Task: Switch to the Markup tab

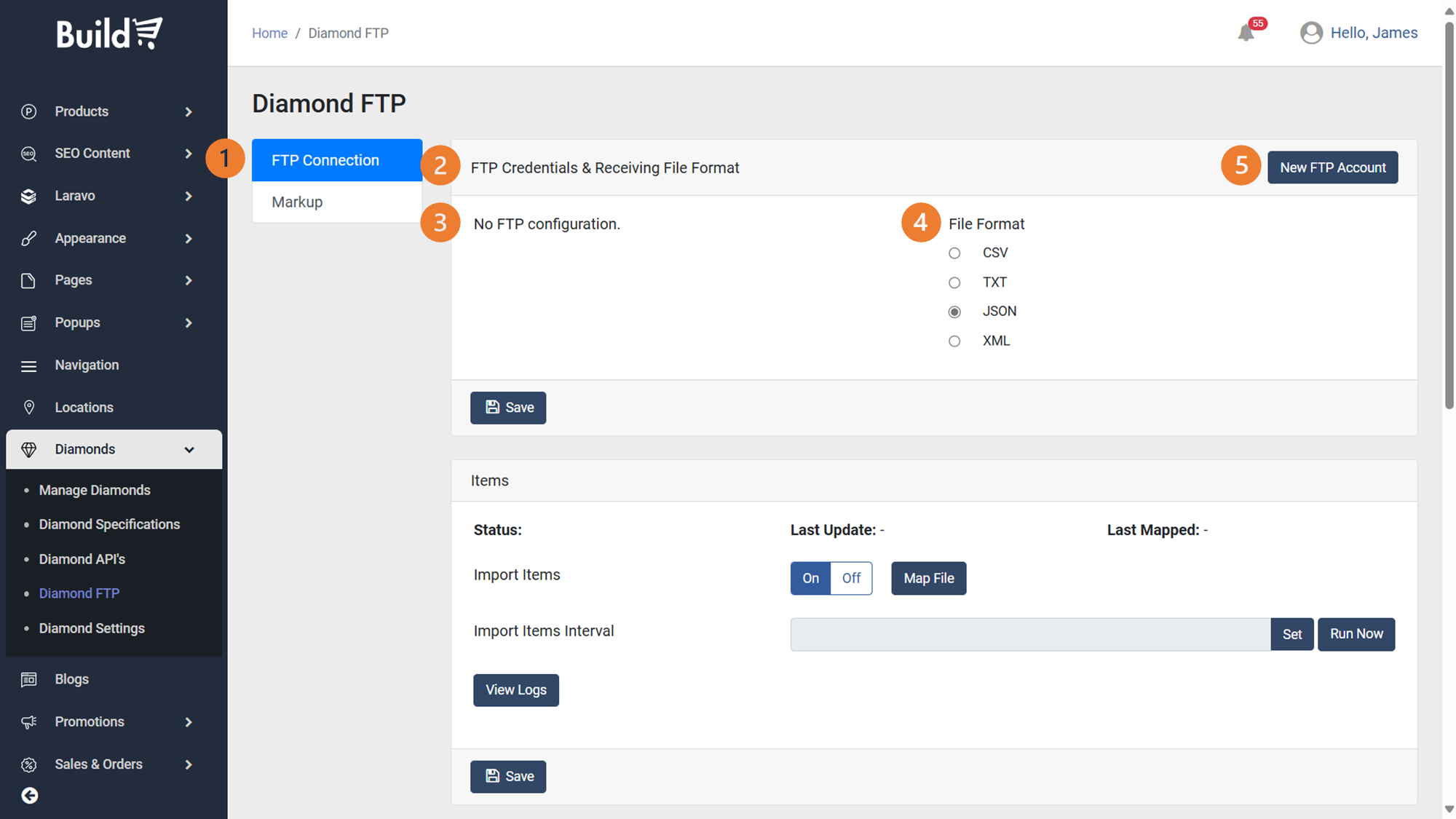Action: click(x=297, y=202)
